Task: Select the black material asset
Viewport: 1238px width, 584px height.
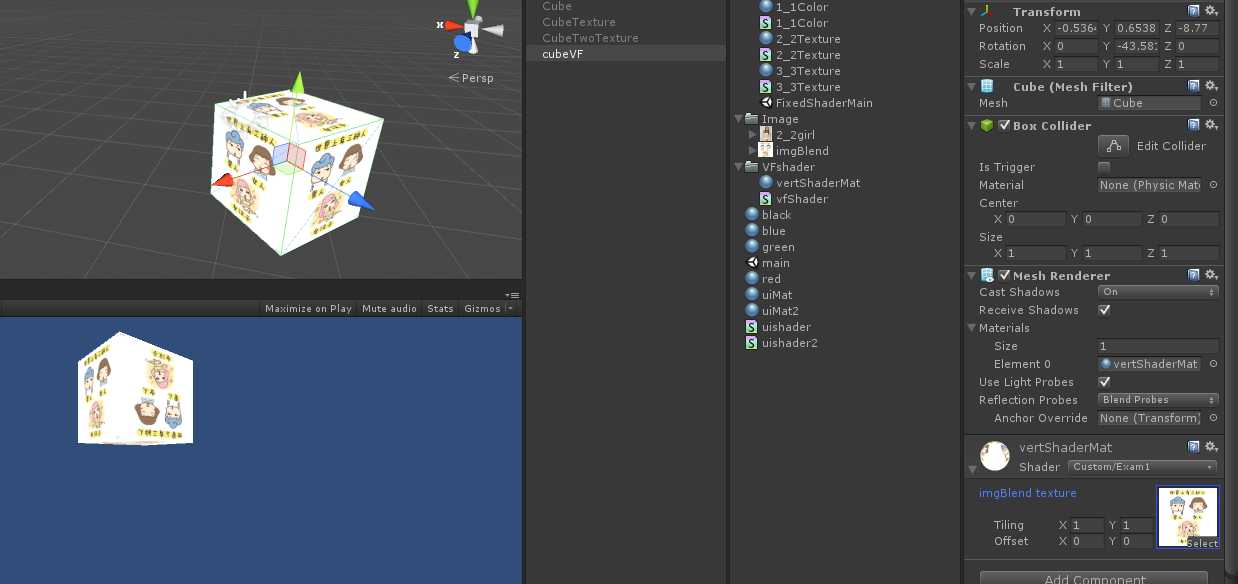Action: (x=768, y=215)
